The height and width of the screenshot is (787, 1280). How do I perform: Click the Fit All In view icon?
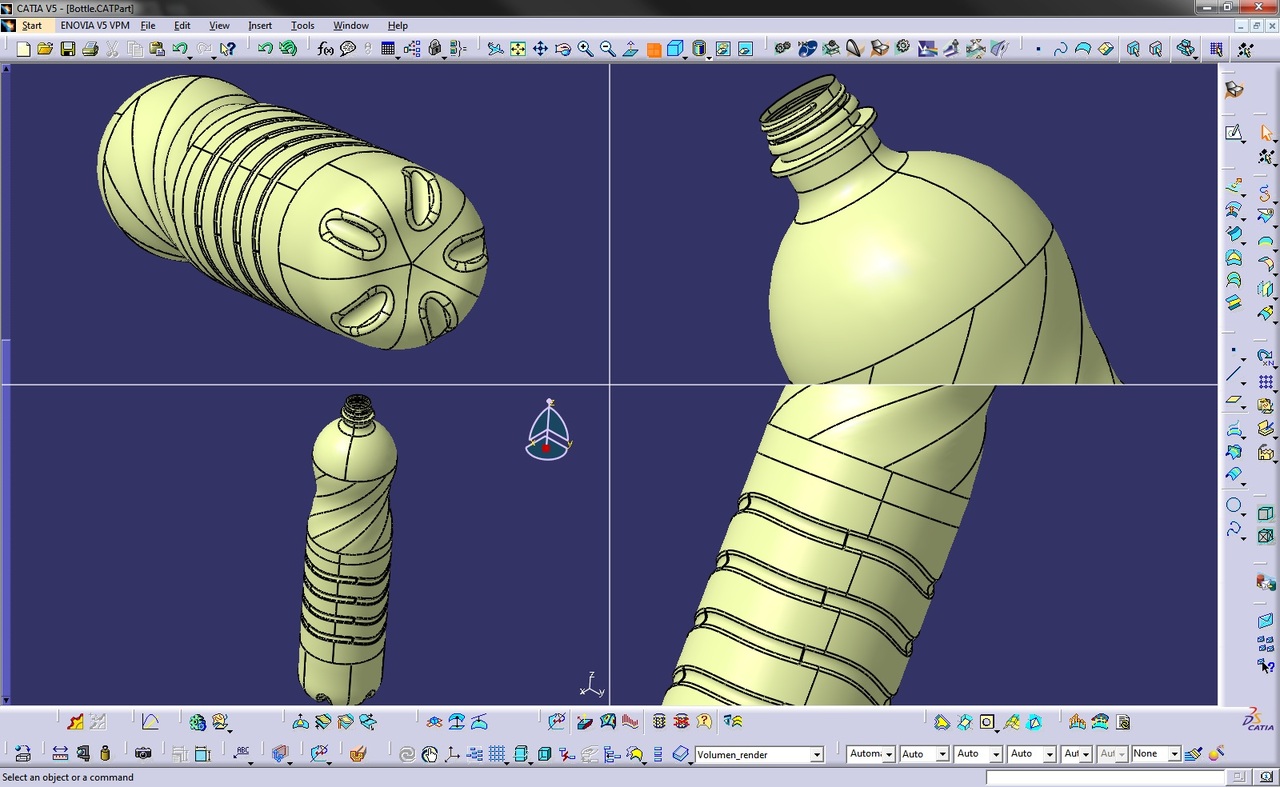[518, 48]
